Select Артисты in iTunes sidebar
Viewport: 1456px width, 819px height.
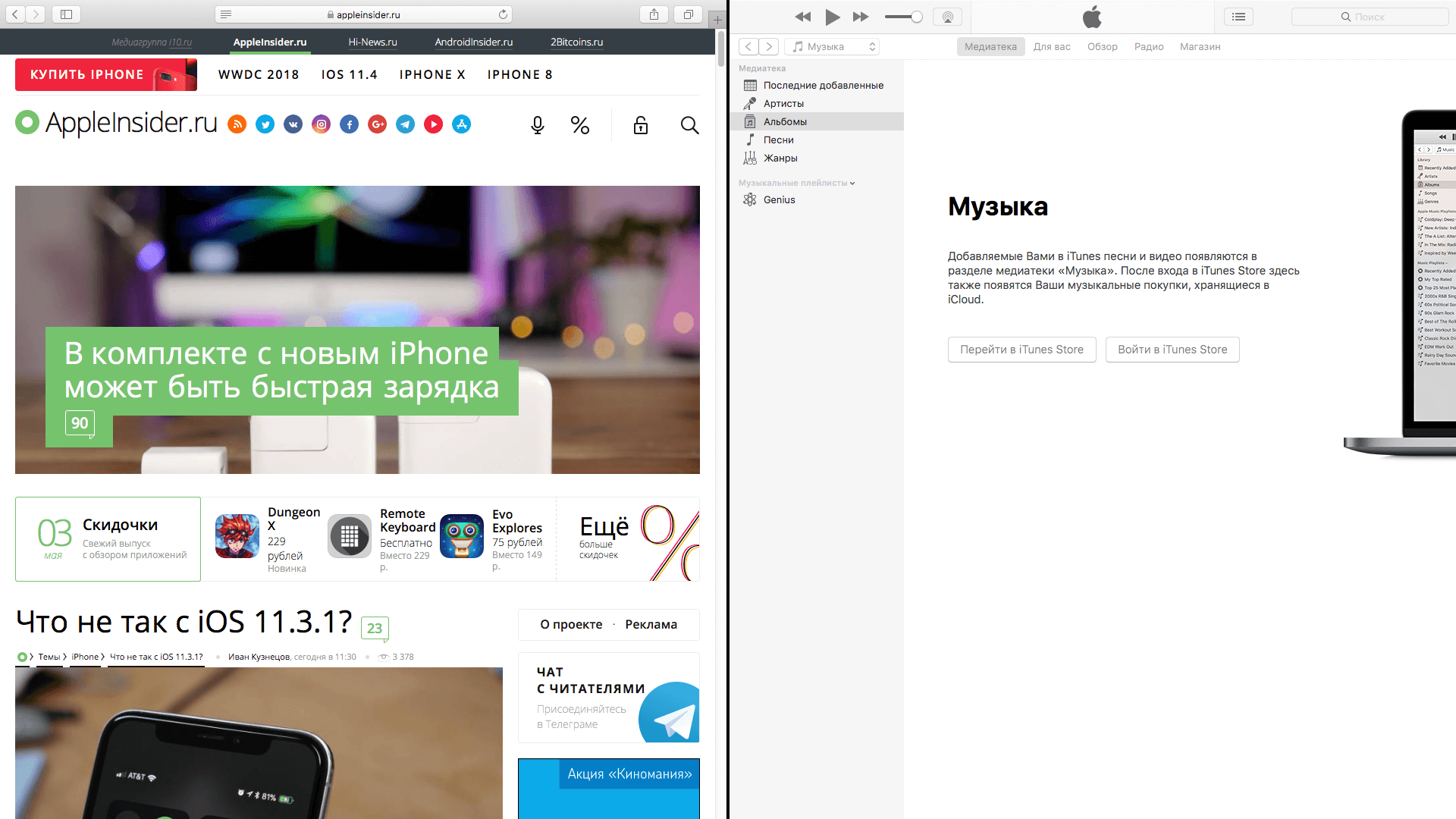[817, 103]
